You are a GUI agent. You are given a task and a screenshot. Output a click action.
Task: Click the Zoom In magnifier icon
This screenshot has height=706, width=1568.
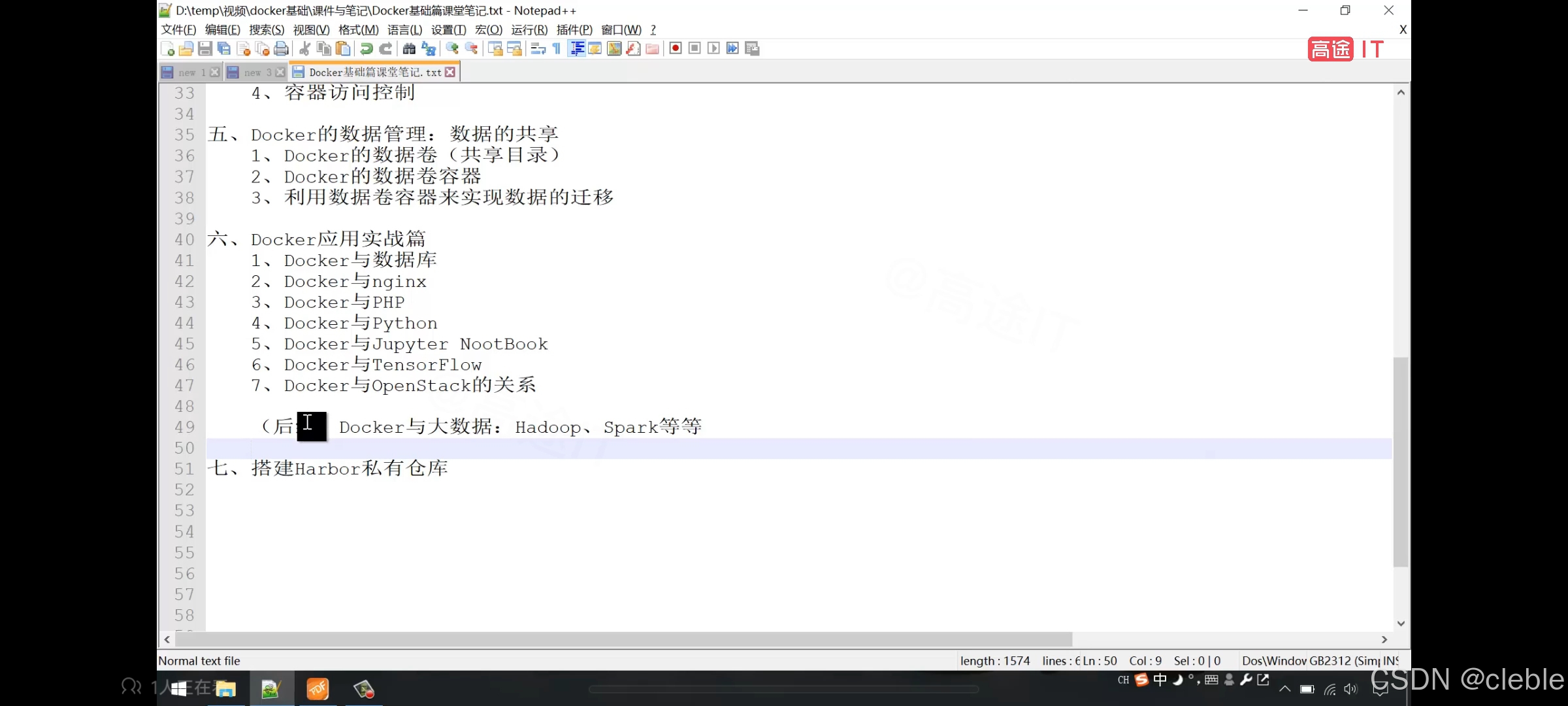click(452, 49)
